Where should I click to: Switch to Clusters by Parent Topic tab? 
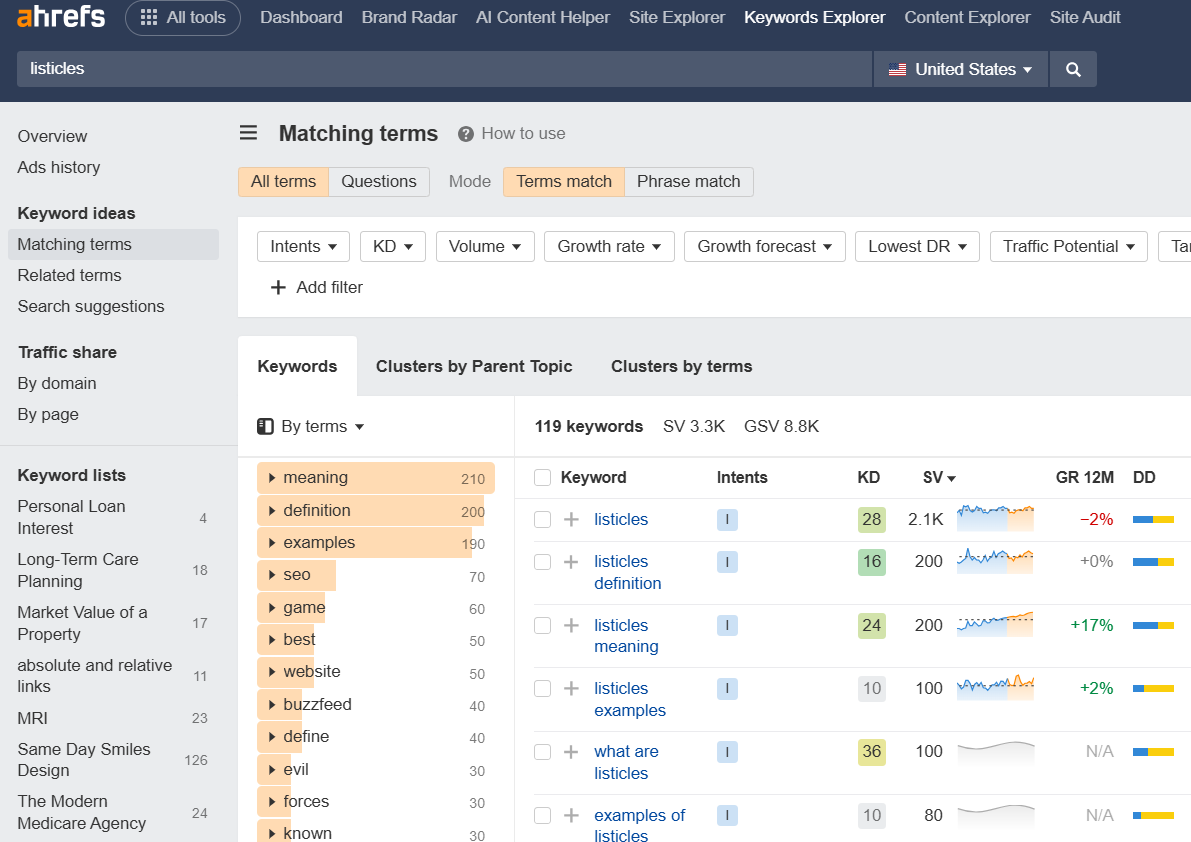point(474,366)
